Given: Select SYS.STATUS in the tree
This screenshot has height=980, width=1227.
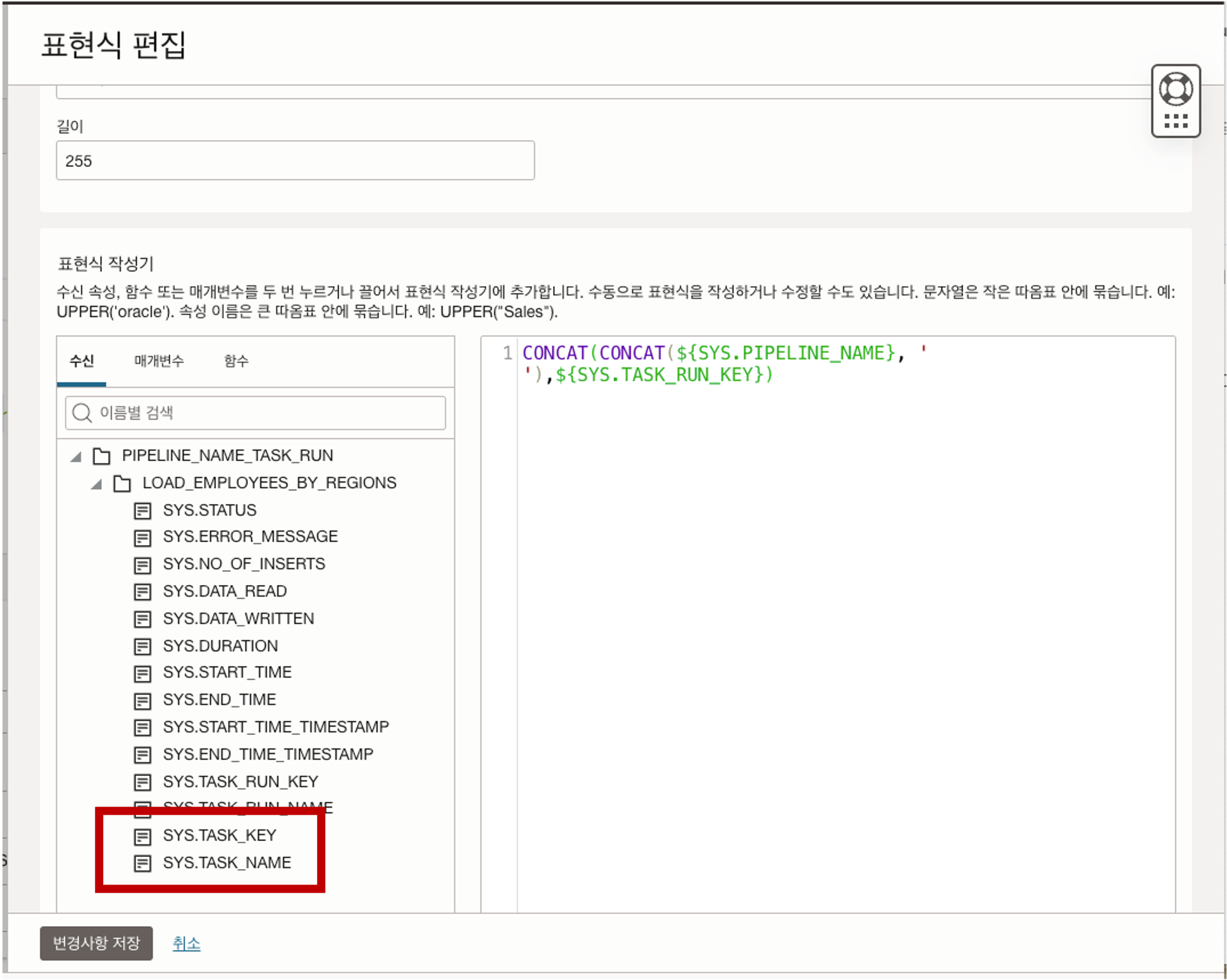Looking at the screenshot, I should click(209, 511).
